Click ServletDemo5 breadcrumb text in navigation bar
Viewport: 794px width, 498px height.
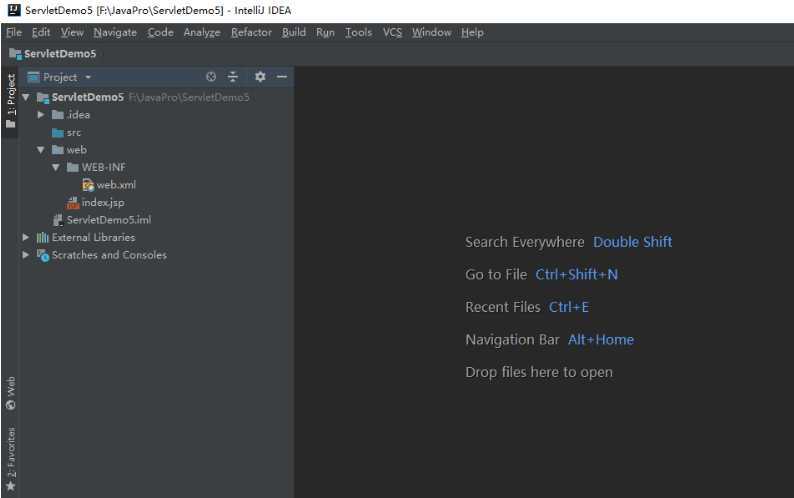click(60, 54)
